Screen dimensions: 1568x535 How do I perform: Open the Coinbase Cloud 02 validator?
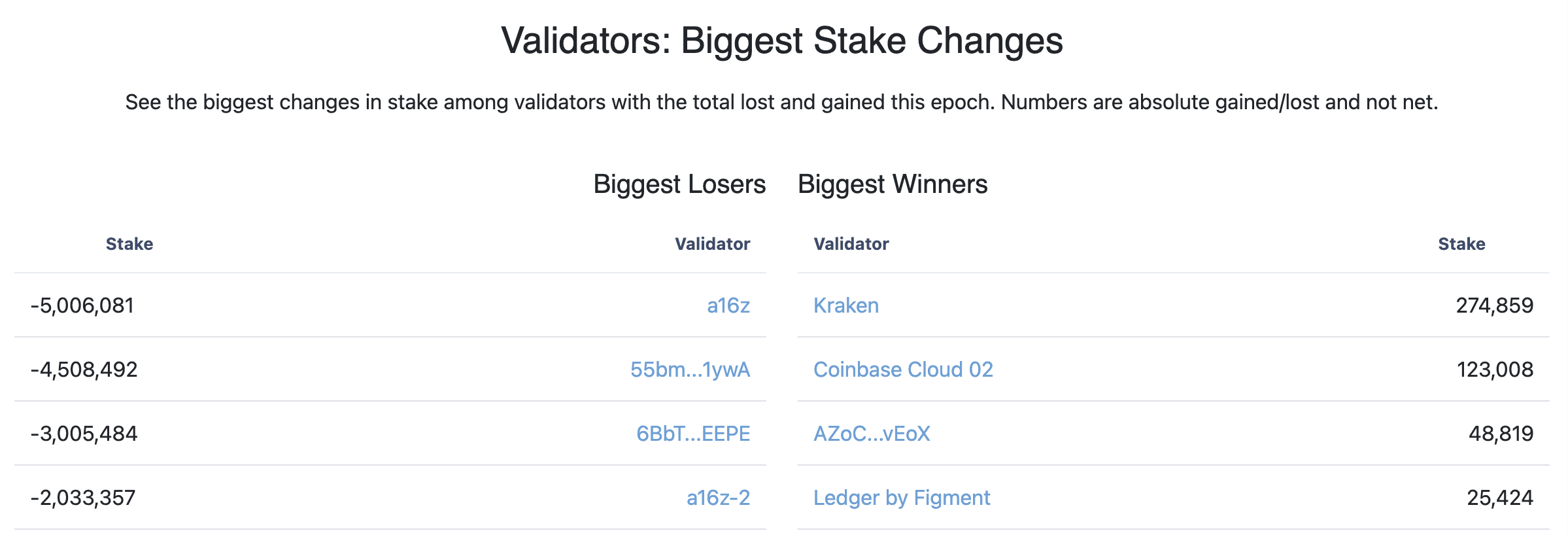903,370
